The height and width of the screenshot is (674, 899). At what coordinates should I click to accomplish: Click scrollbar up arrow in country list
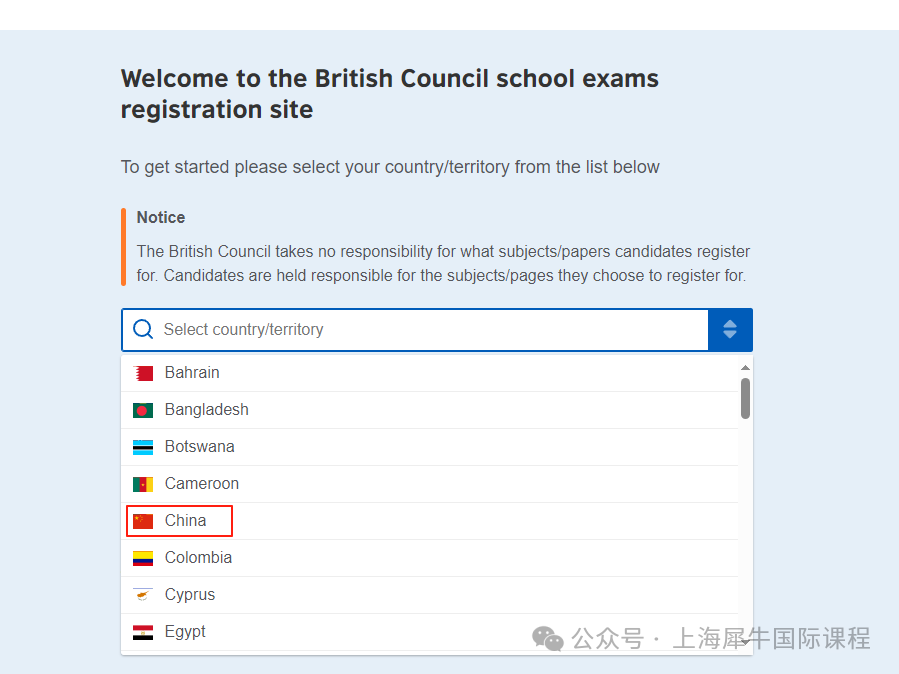[745, 367]
